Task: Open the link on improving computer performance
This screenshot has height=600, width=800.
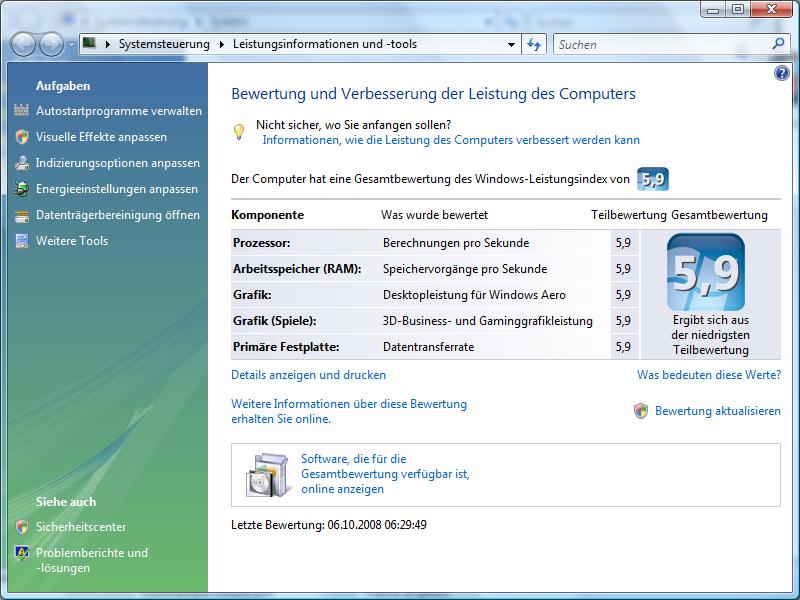Action: coord(451,140)
